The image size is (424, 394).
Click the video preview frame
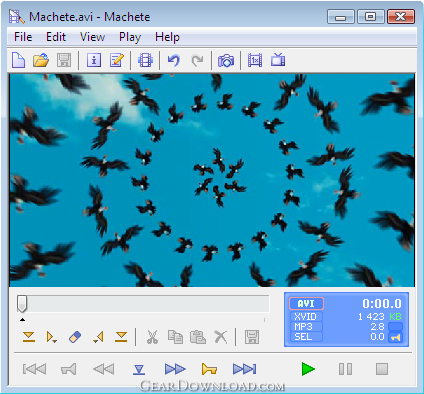[212, 180]
